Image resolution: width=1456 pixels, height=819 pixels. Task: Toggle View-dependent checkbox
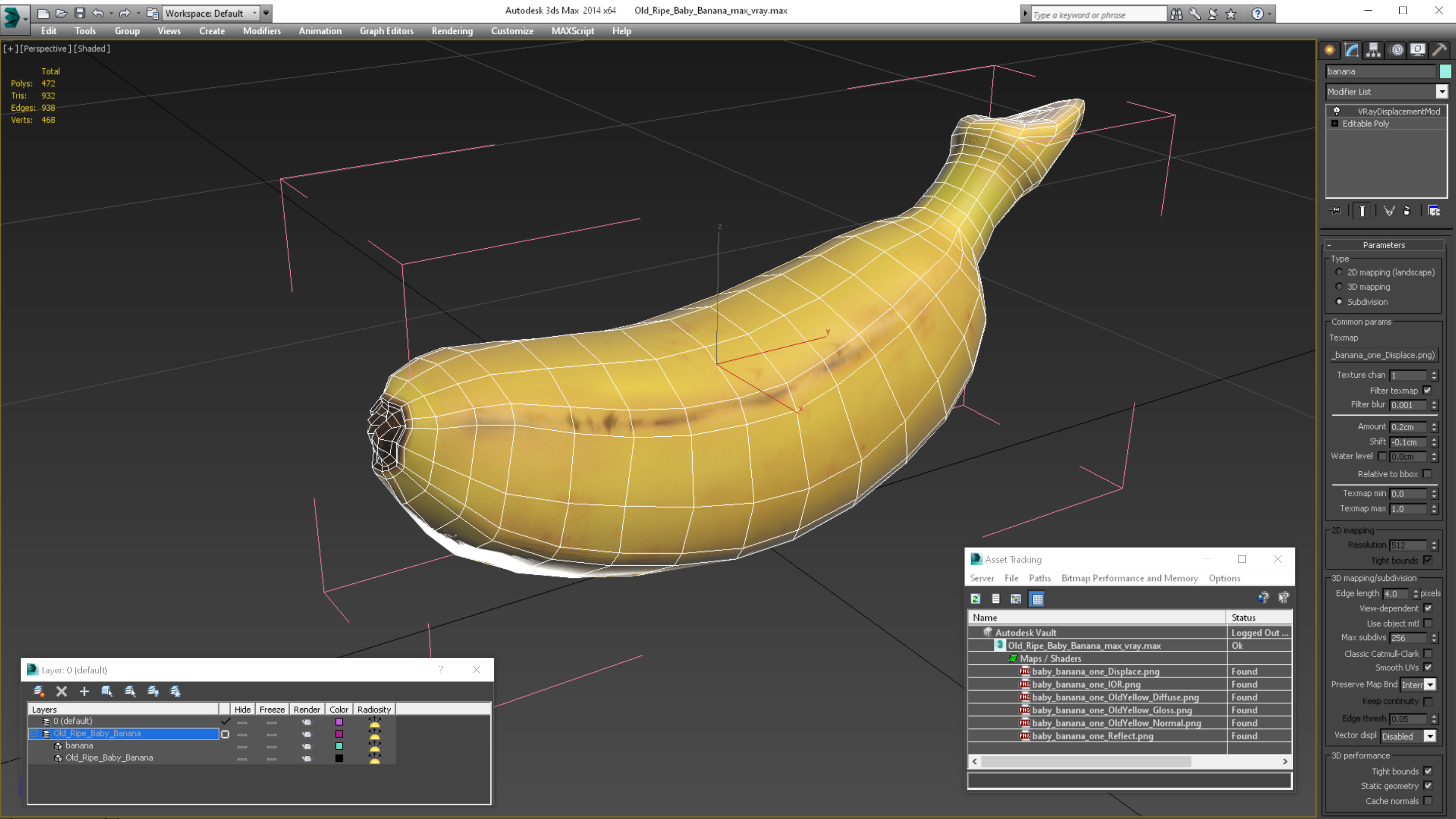1428,608
